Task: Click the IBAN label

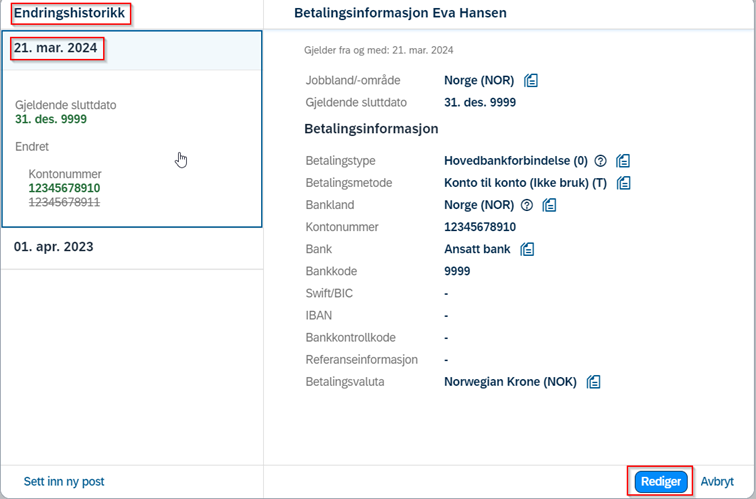Action: click(x=319, y=316)
